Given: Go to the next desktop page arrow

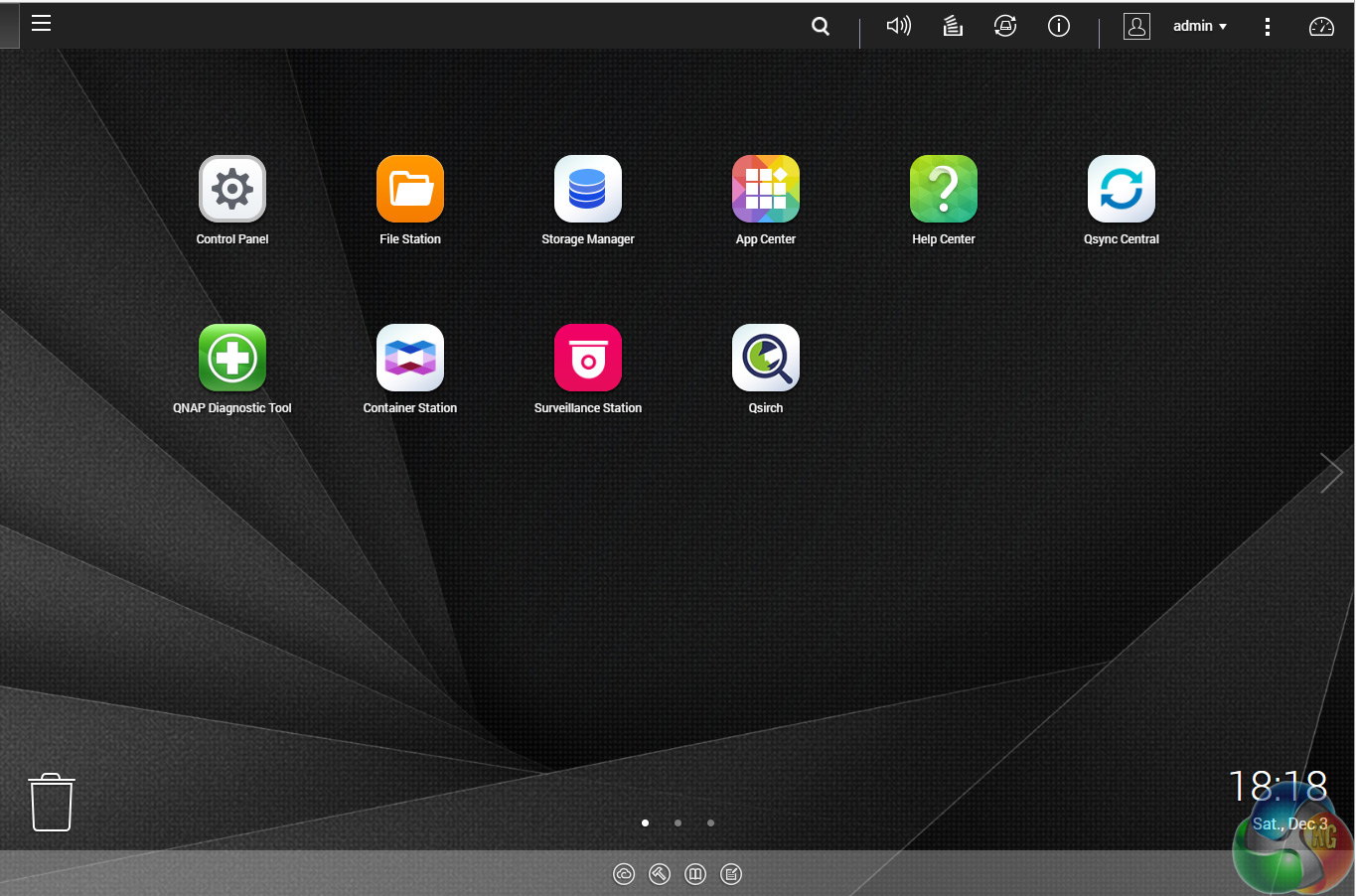Looking at the screenshot, I should click(x=1331, y=473).
